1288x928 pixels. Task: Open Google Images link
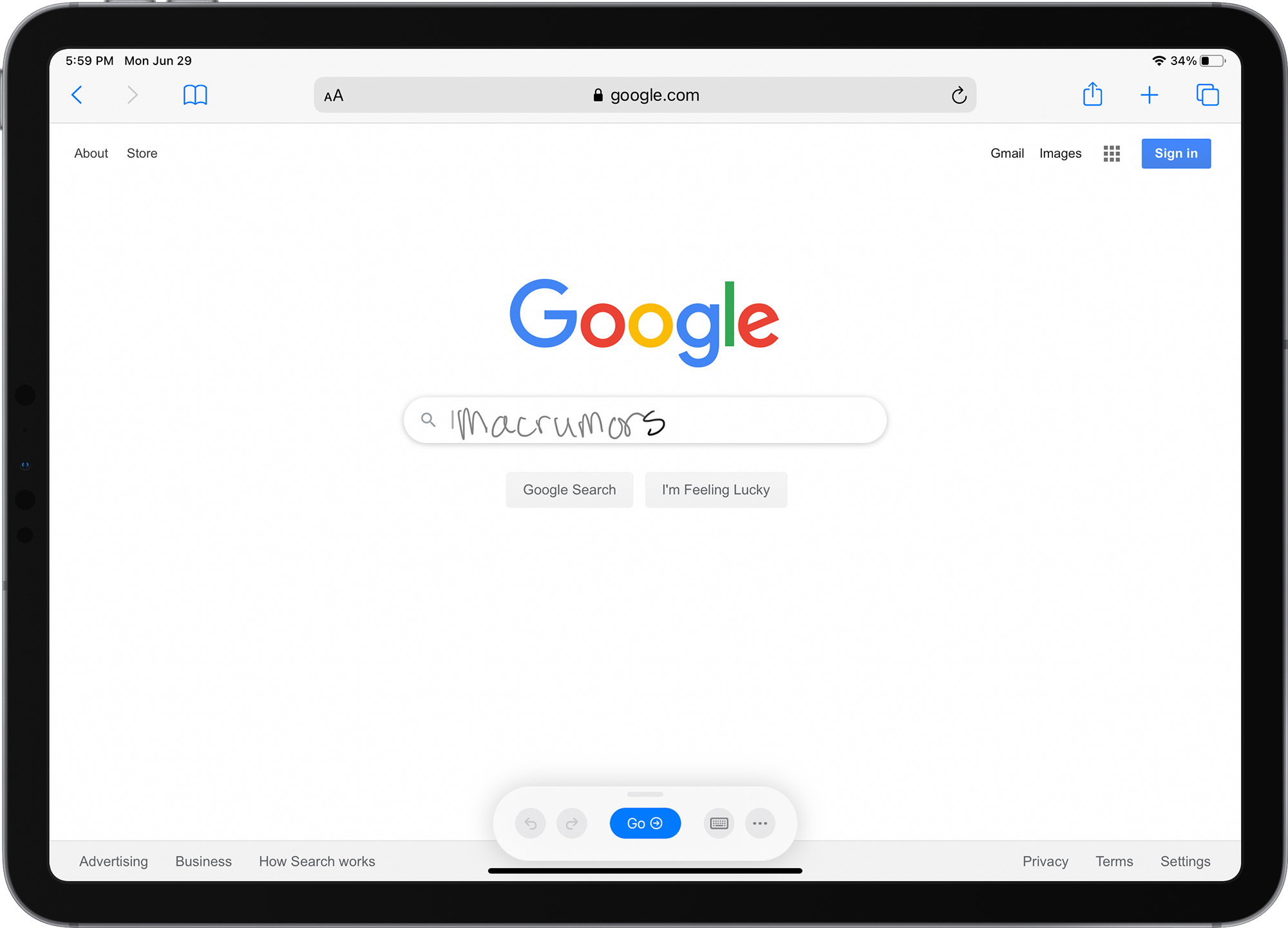tap(1059, 152)
